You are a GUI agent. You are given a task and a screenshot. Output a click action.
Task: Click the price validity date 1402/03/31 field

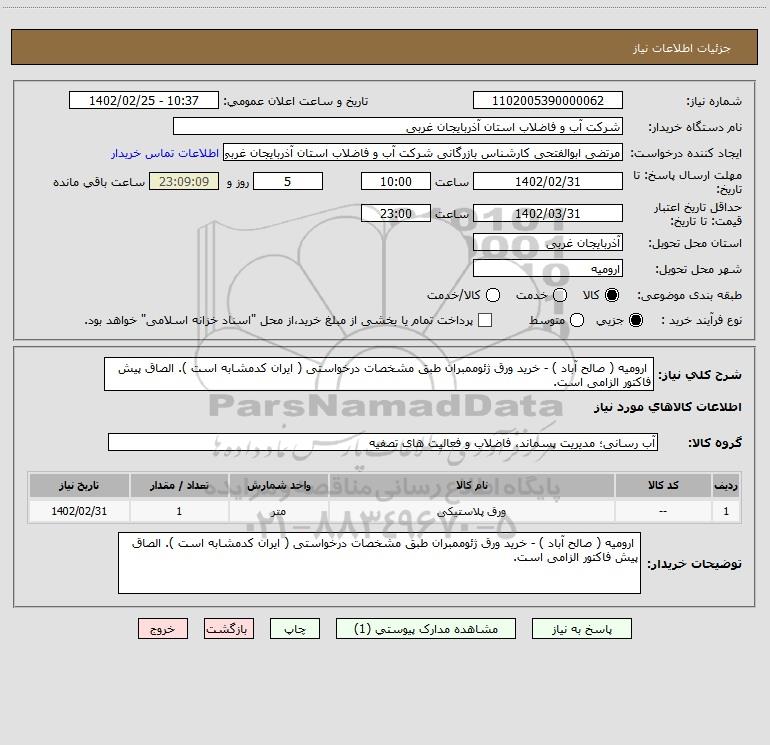(548, 213)
